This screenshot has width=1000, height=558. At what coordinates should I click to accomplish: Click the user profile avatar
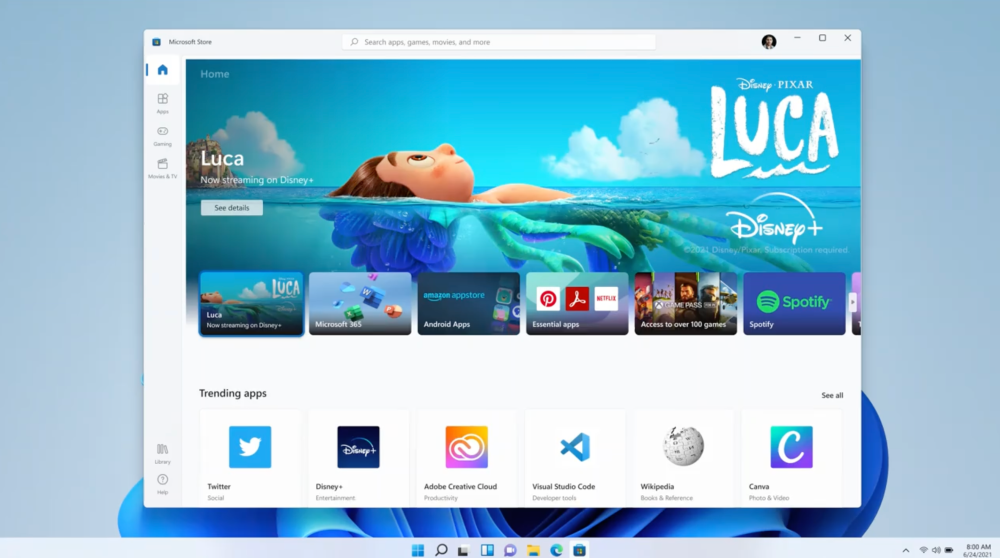pyautogui.click(x=768, y=41)
